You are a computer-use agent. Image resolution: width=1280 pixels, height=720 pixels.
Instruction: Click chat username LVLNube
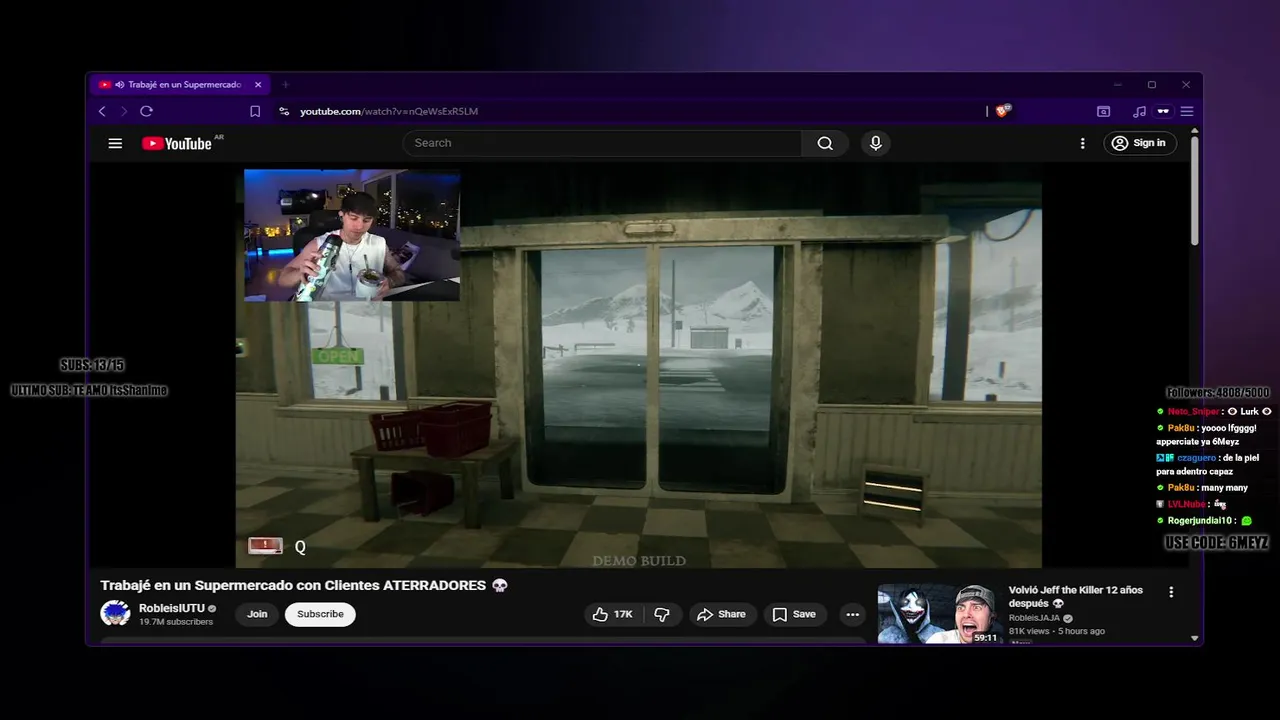point(1186,504)
